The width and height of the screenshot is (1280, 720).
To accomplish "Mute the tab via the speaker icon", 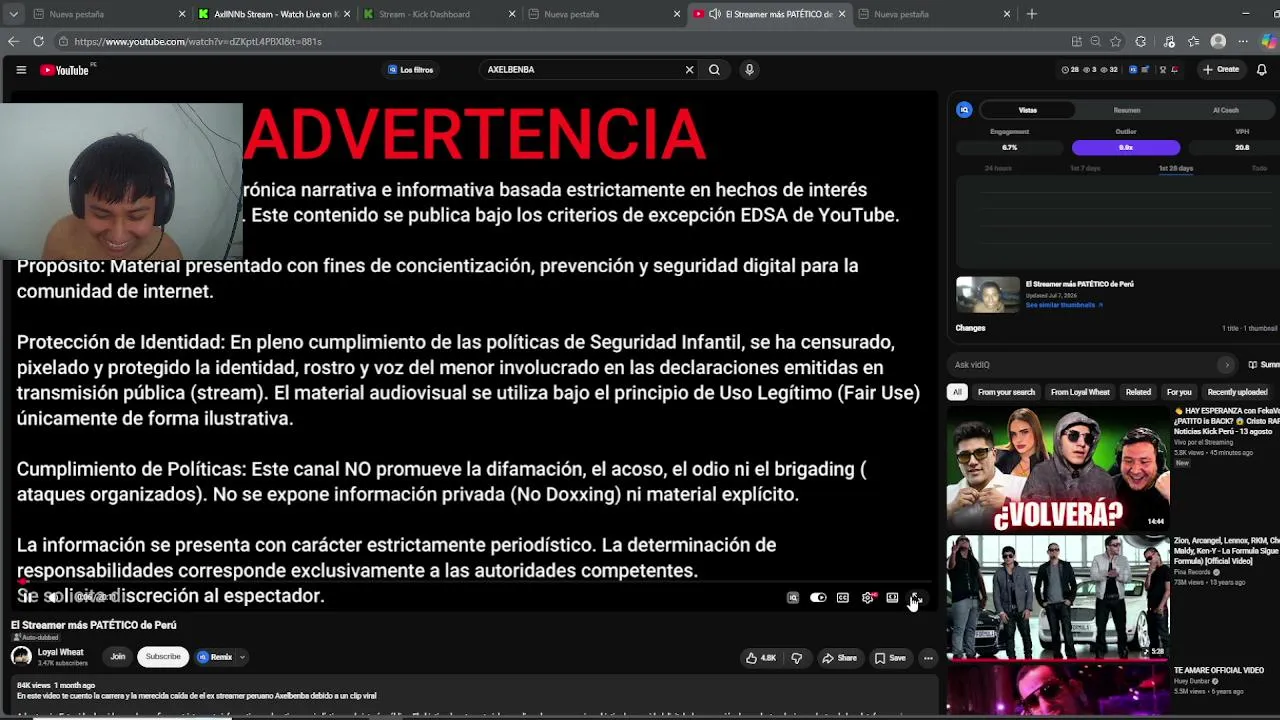I will click(715, 14).
